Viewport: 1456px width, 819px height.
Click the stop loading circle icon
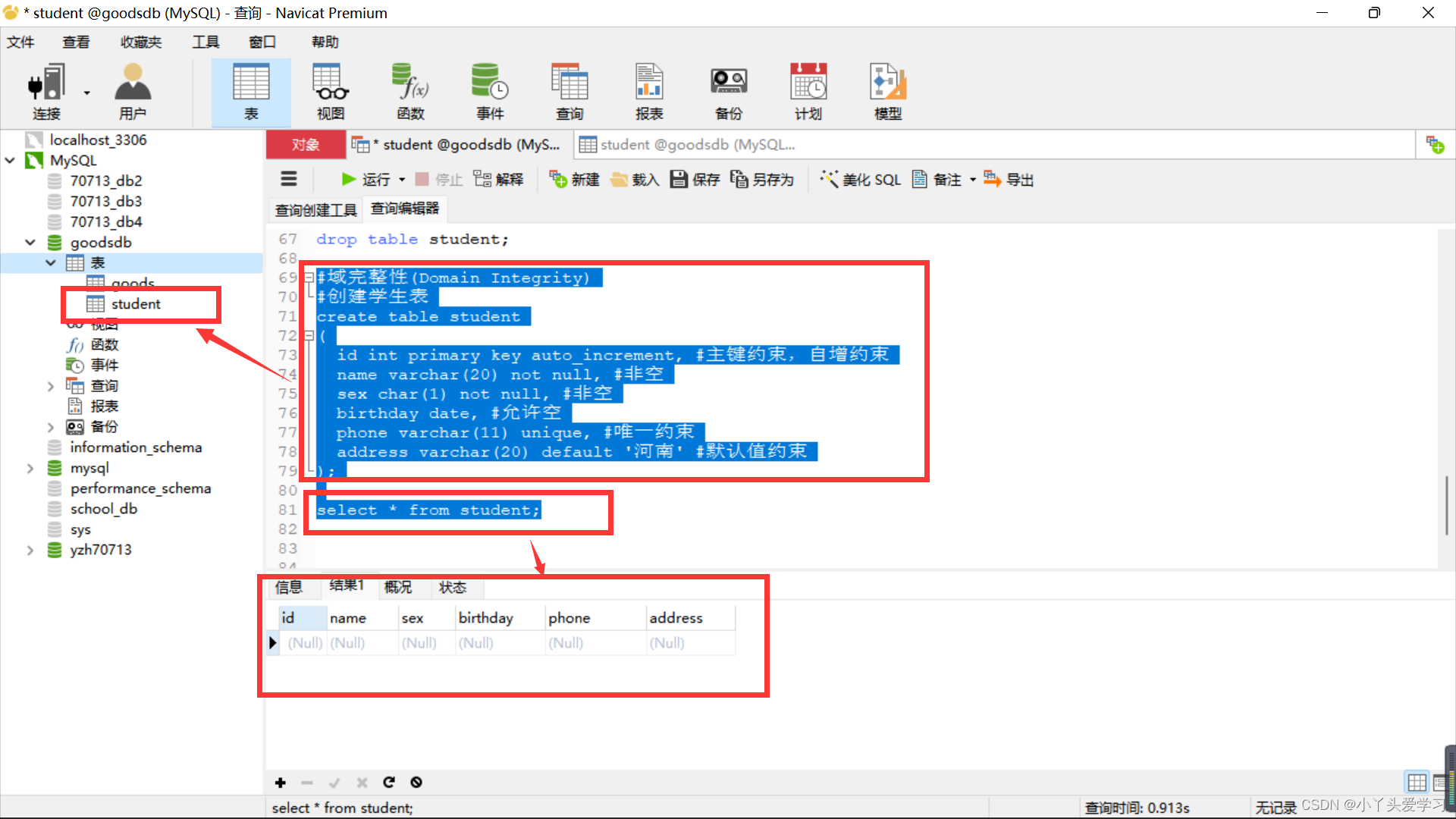tap(416, 783)
